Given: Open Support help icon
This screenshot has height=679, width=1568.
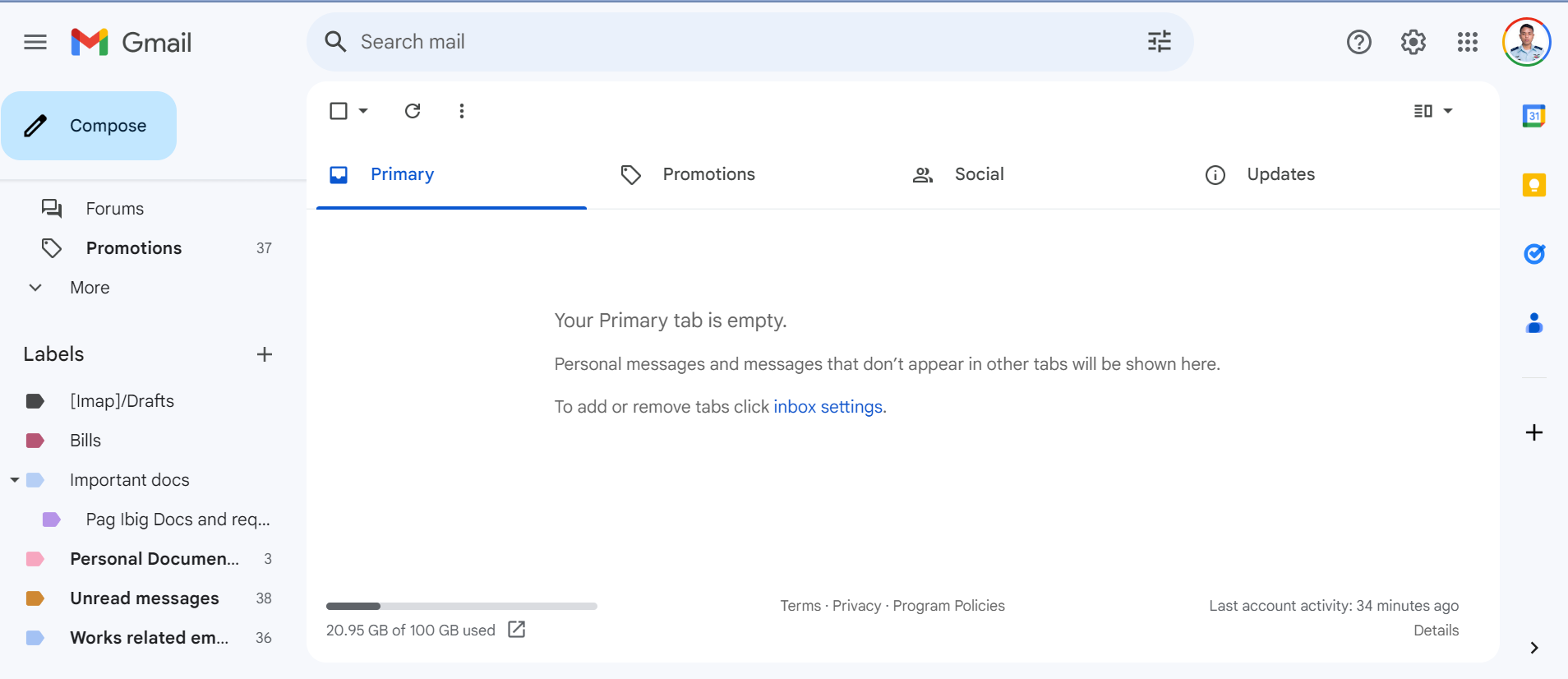Looking at the screenshot, I should coord(1358,42).
